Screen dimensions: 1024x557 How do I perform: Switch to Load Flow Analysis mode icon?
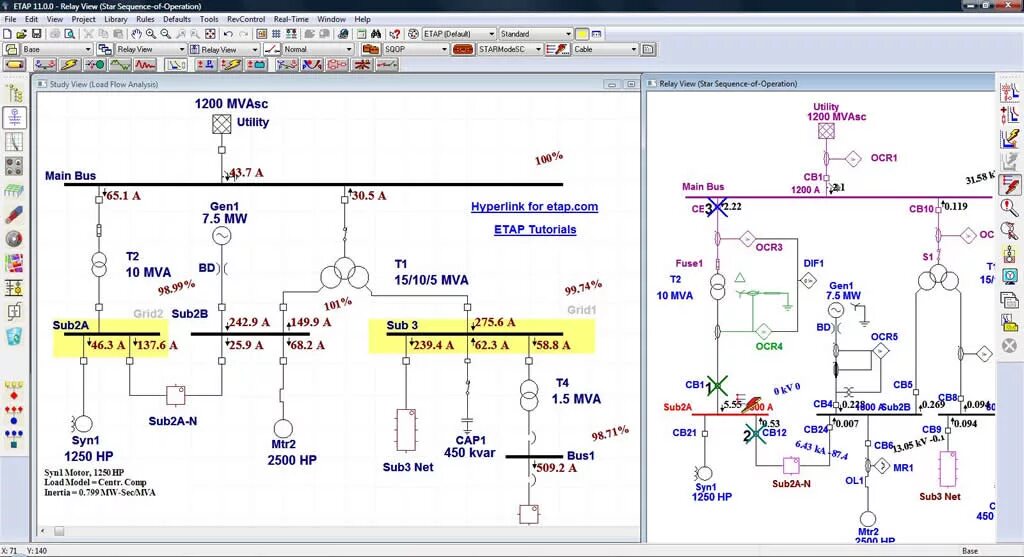[45, 65]
